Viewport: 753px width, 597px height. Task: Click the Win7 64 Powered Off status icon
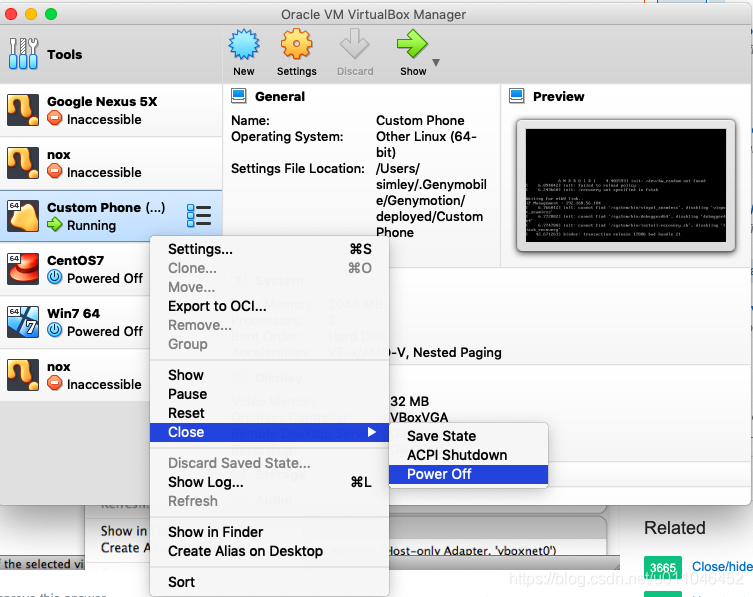click(55, 330)
